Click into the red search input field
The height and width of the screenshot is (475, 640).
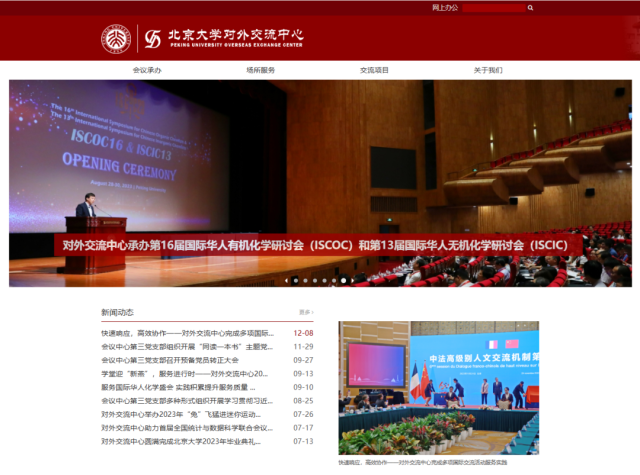[x=494, y=8]
